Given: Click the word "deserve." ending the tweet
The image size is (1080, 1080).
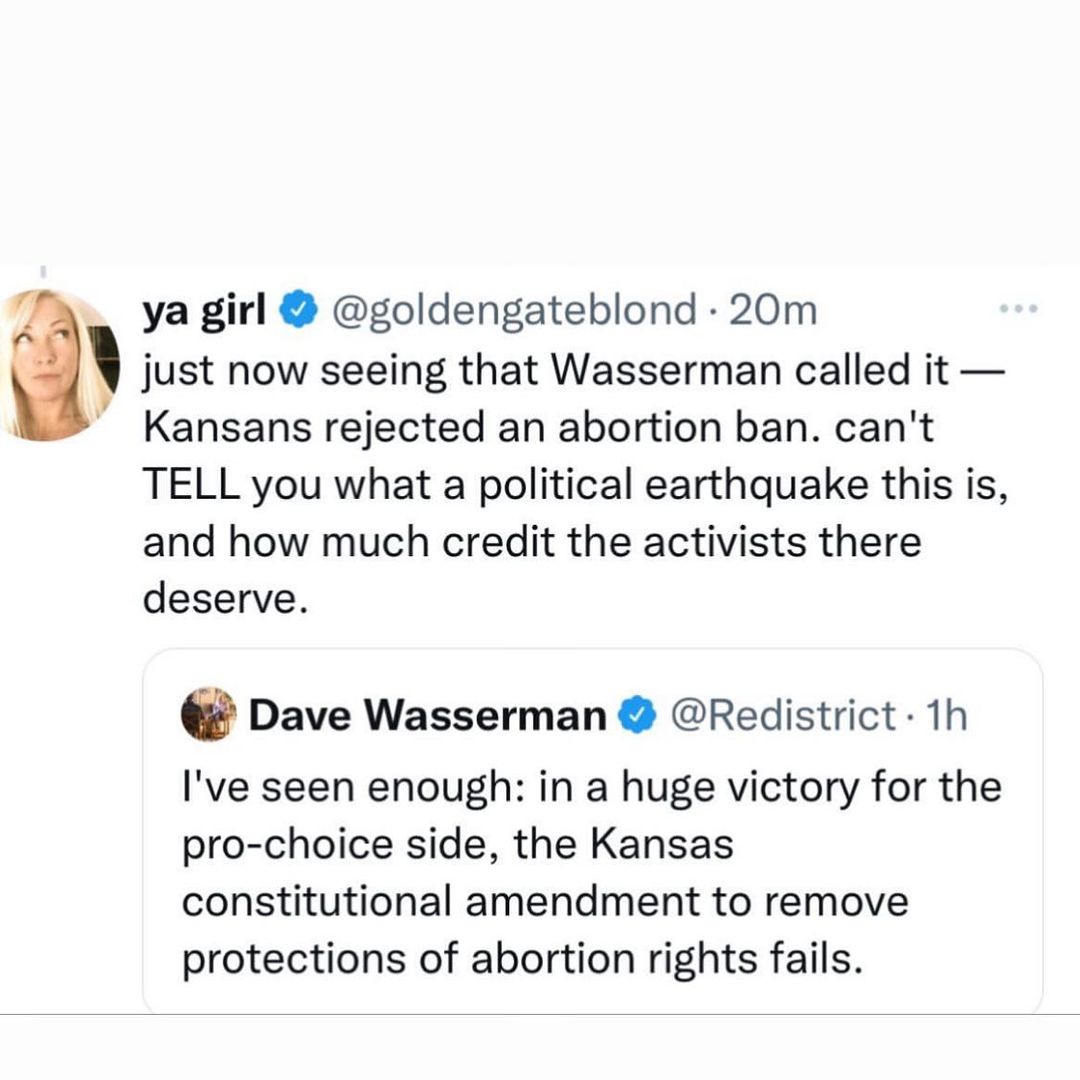Looking at the screenshot, I should point(220,598).
